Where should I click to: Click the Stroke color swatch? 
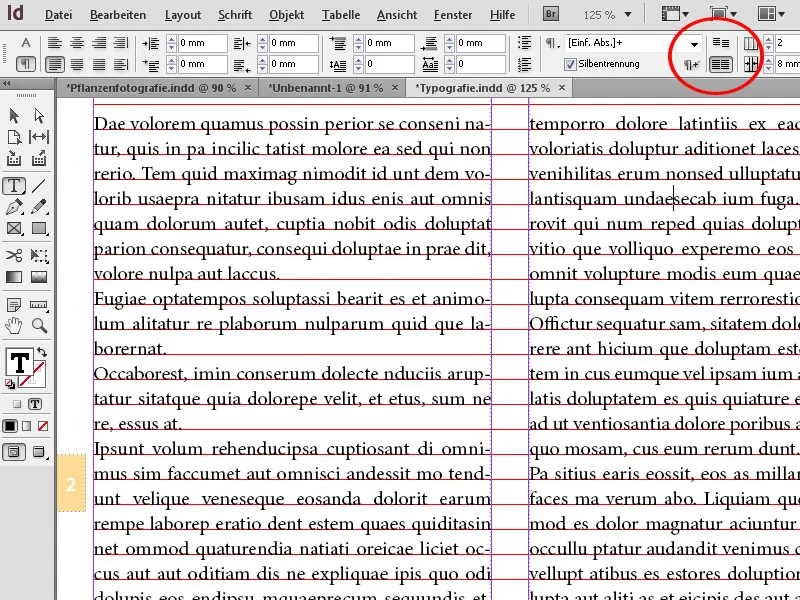(33, 374)
